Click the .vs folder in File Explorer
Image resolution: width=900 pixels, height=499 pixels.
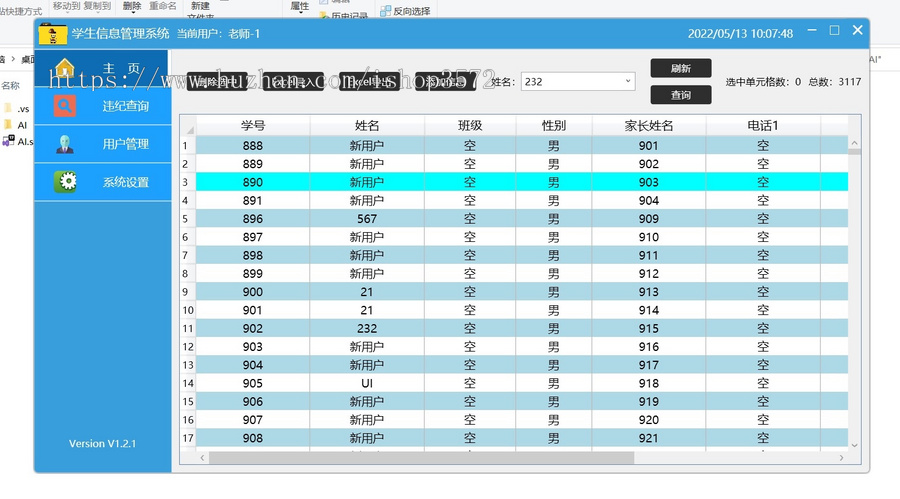(x=17, y=109)
